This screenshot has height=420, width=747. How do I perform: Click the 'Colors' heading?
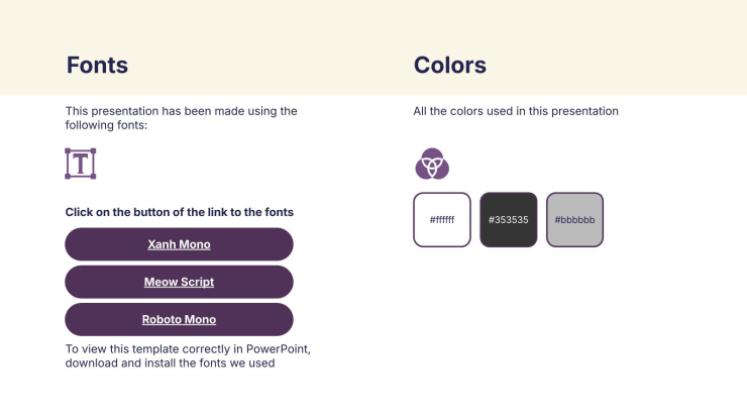450,66
